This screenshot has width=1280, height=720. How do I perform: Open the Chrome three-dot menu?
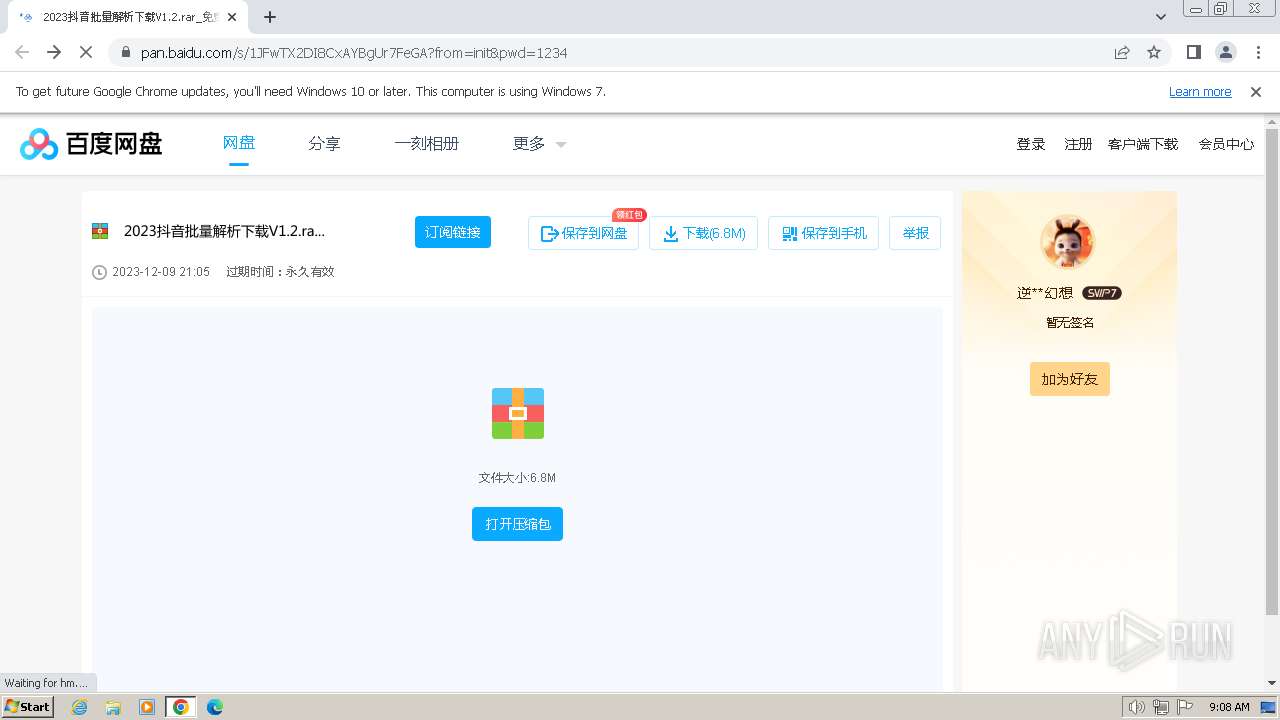pyautogui.click(x=1257, y=52)
